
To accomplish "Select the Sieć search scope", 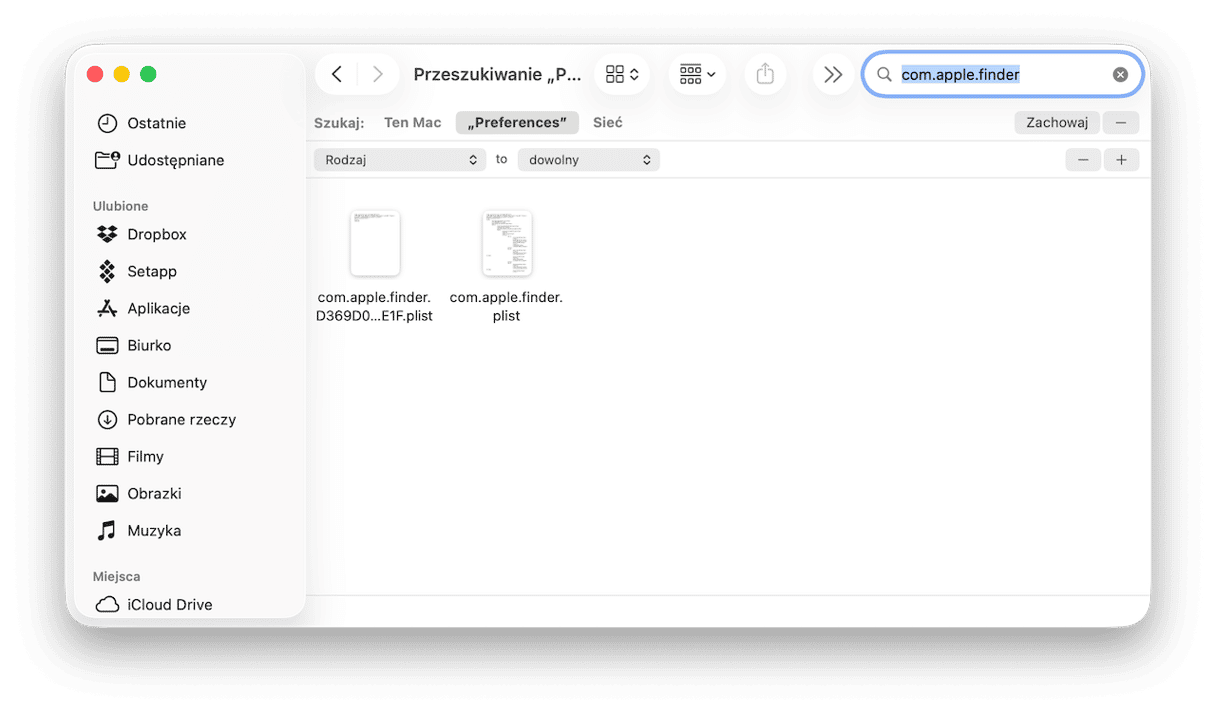I will click(x=607, y=122).
